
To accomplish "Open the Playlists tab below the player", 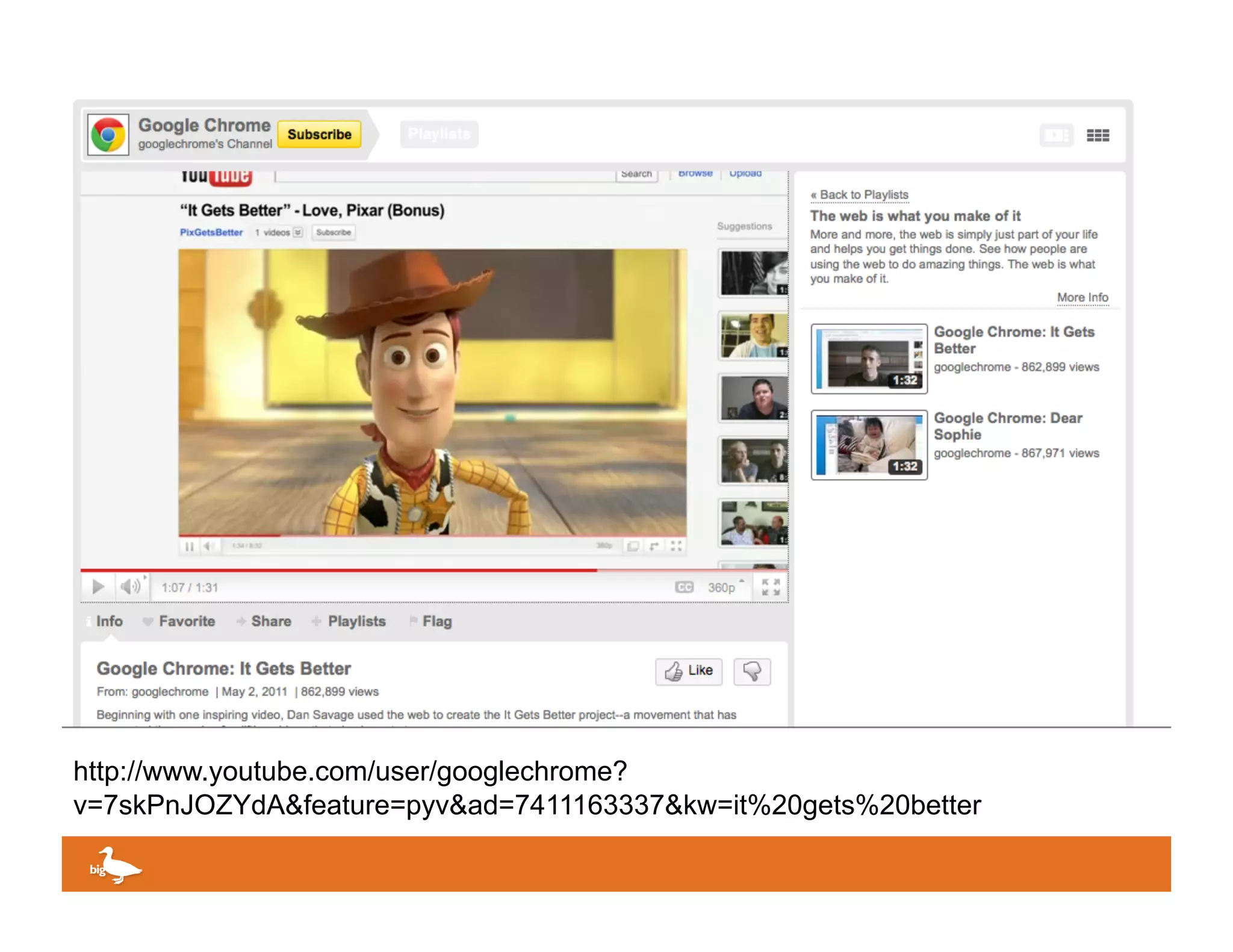I will tap(349, 621).
